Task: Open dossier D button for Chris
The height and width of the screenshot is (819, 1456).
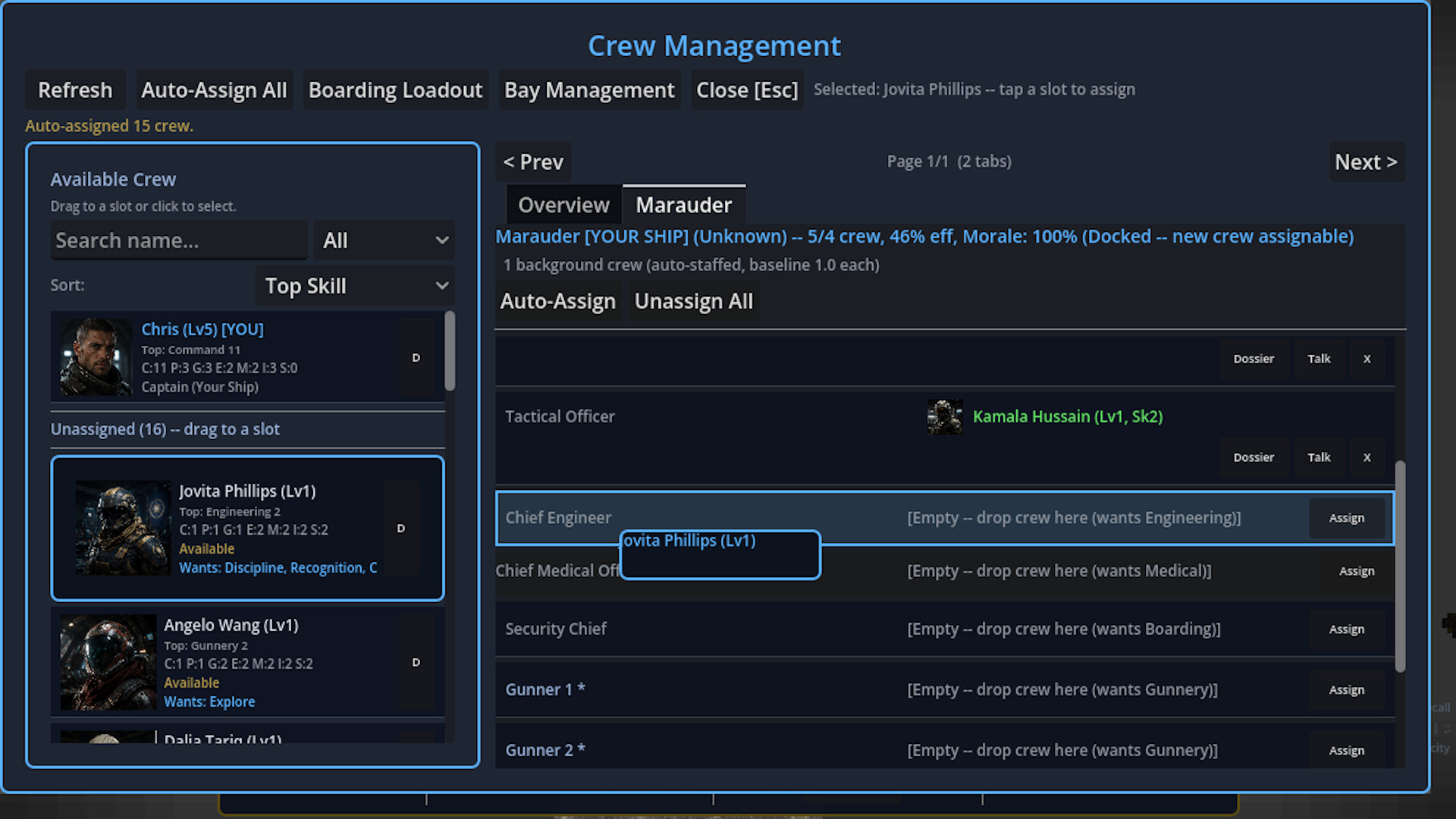Action: pos(416,357)
